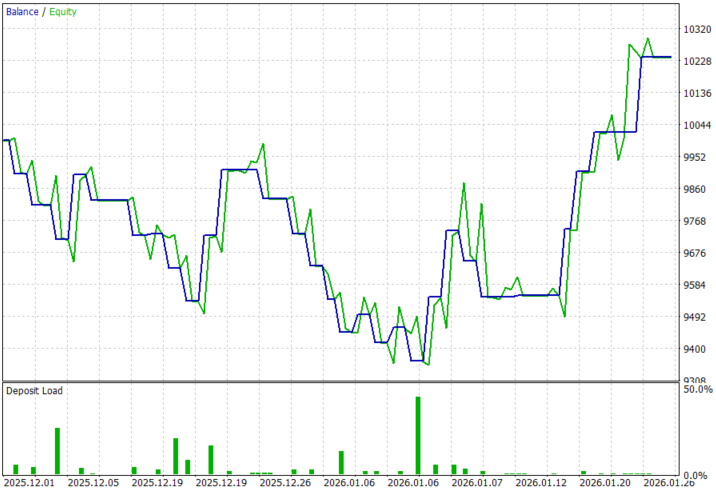
Task: Click the 9860 axis value
Action: pyautogui.click(x=697, y=189)
